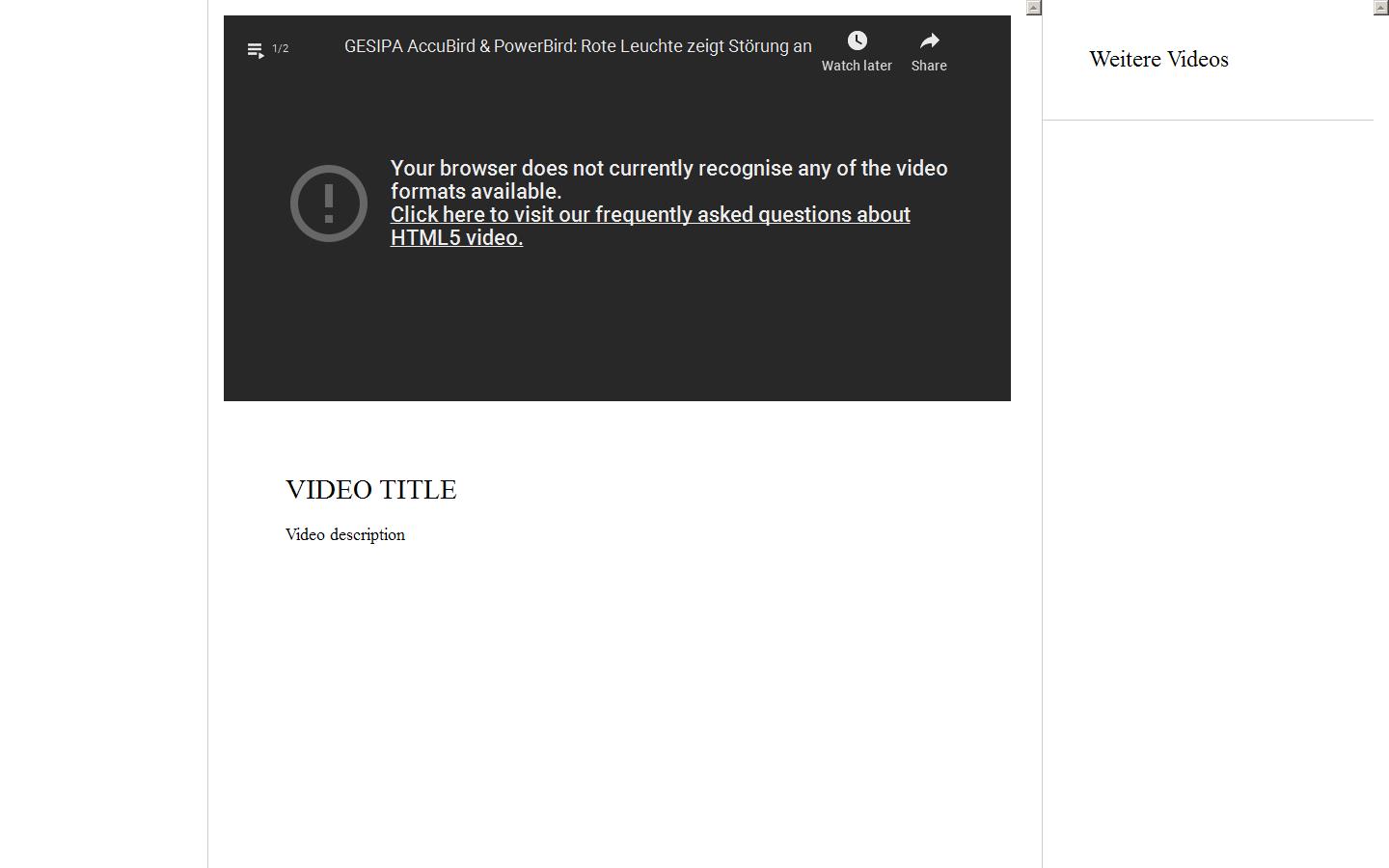Click the 'Watch later' text label

click(857, 66)
